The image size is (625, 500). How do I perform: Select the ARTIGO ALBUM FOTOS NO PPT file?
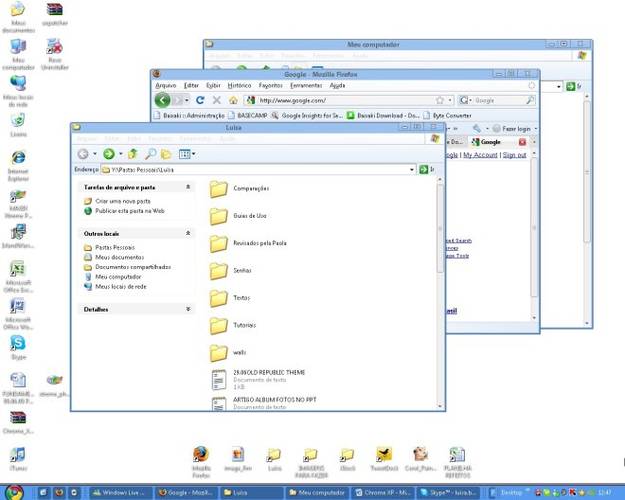(x=264, y=403)
